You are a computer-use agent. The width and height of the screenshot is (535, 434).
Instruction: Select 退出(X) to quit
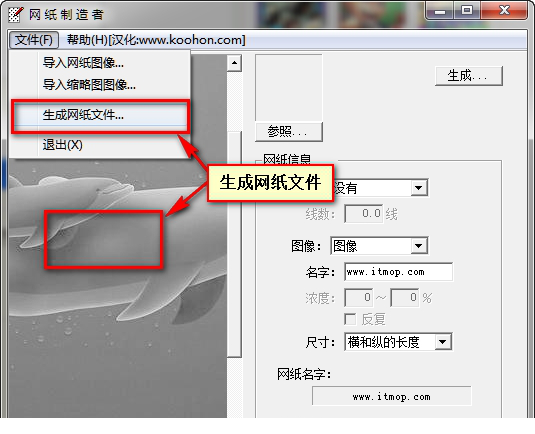coord(62,145)
